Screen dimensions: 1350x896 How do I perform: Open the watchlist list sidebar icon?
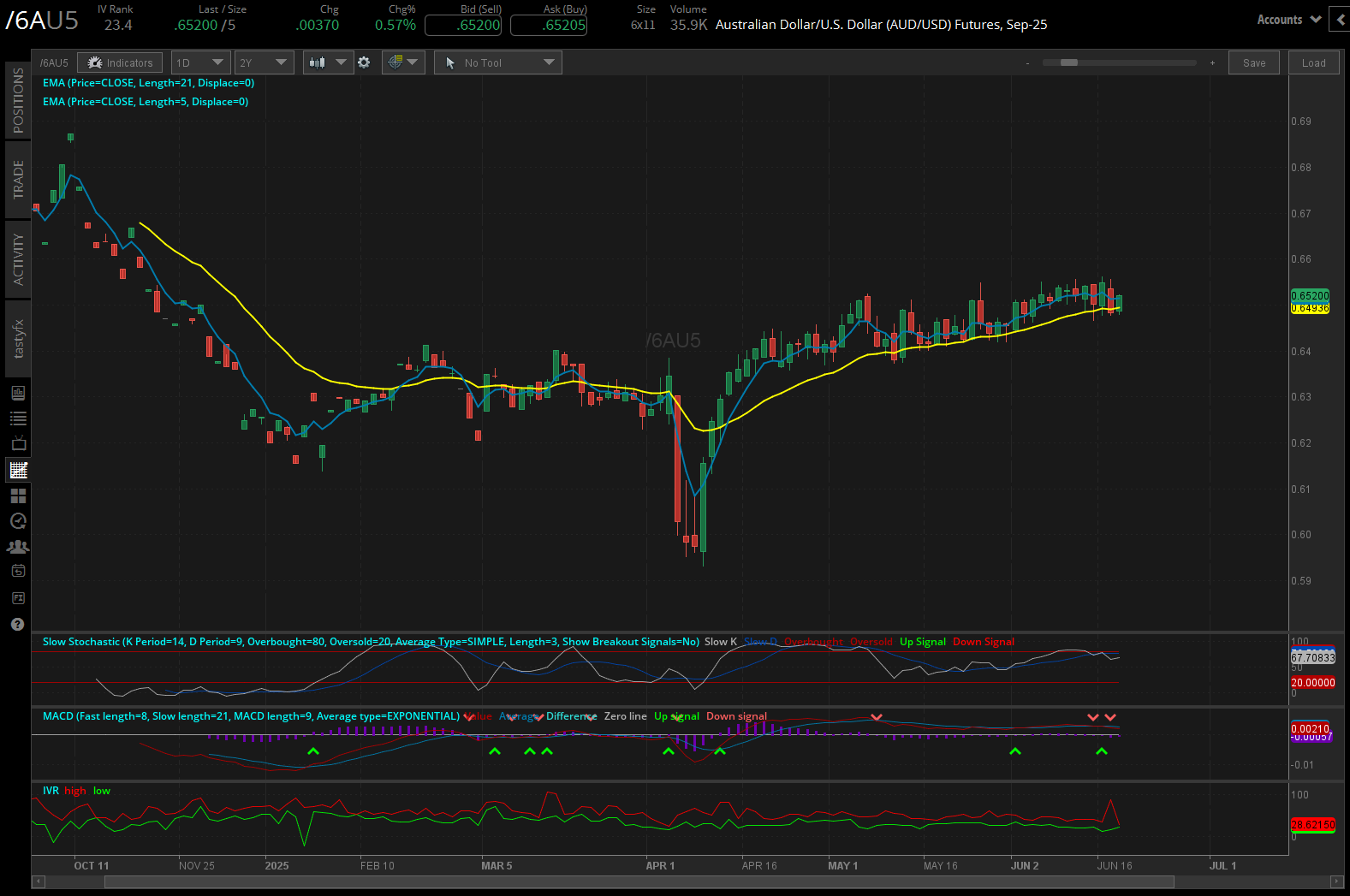[x=18, y=418]
